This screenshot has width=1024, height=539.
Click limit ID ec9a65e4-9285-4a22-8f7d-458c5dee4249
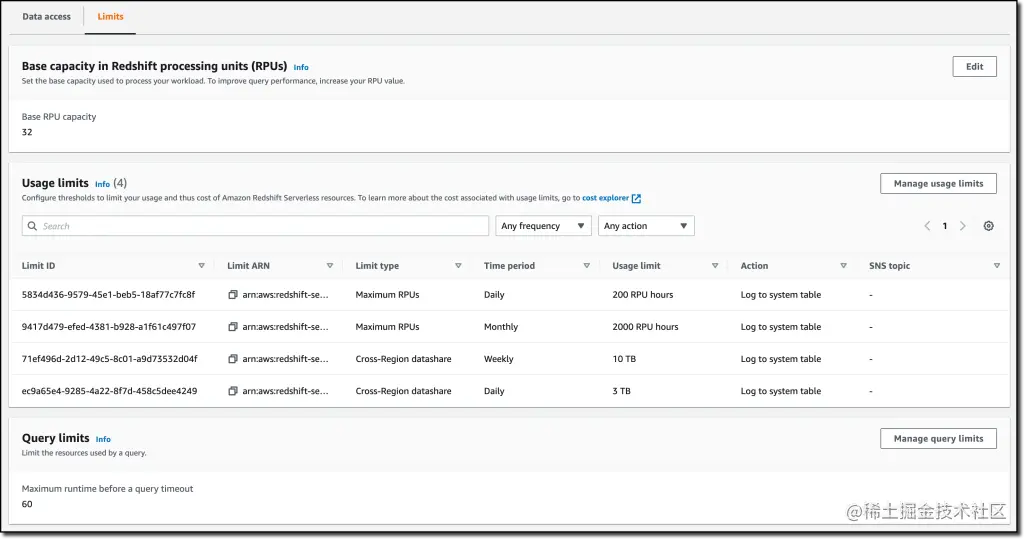coord(109,391)
